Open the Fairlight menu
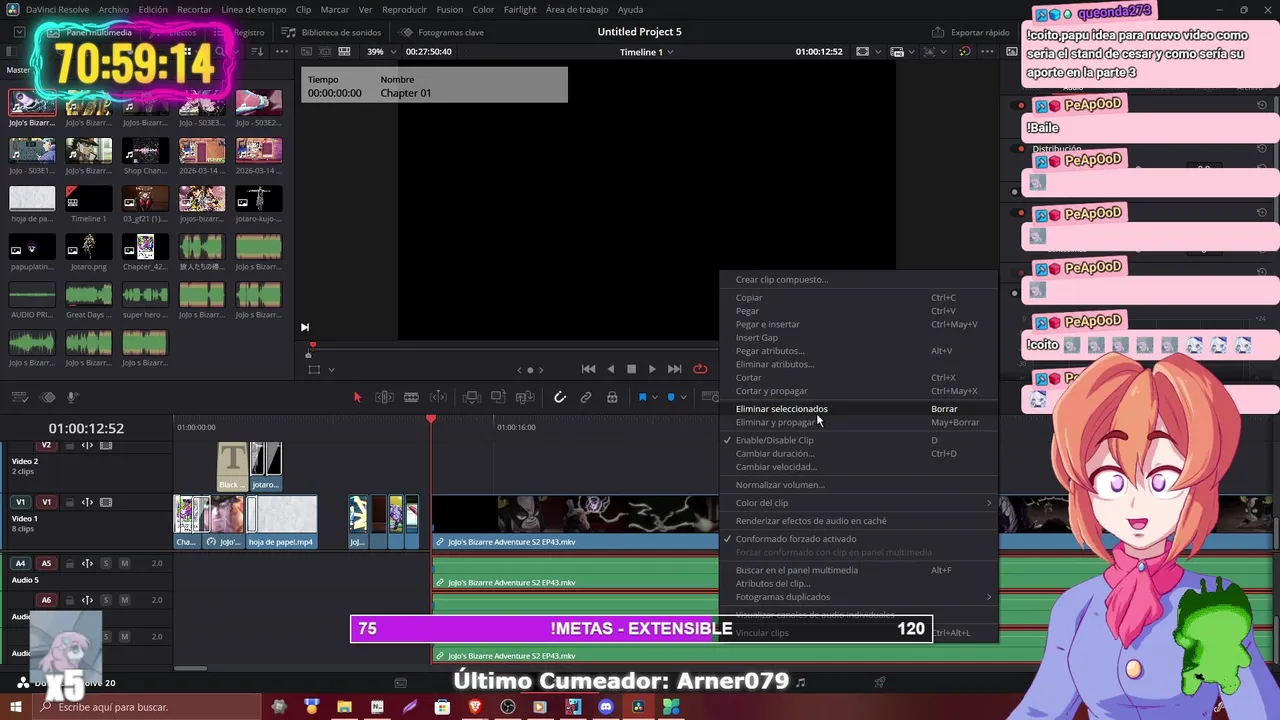 pyautogui.click(x=520, y=9)
